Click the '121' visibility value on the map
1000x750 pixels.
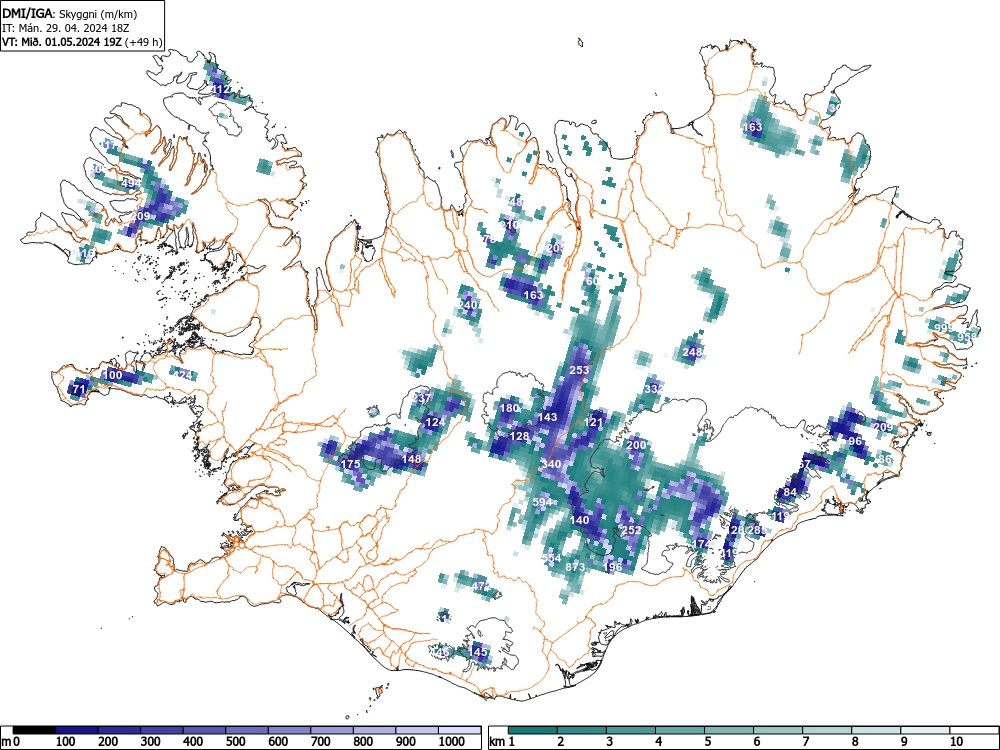point(593,422)
